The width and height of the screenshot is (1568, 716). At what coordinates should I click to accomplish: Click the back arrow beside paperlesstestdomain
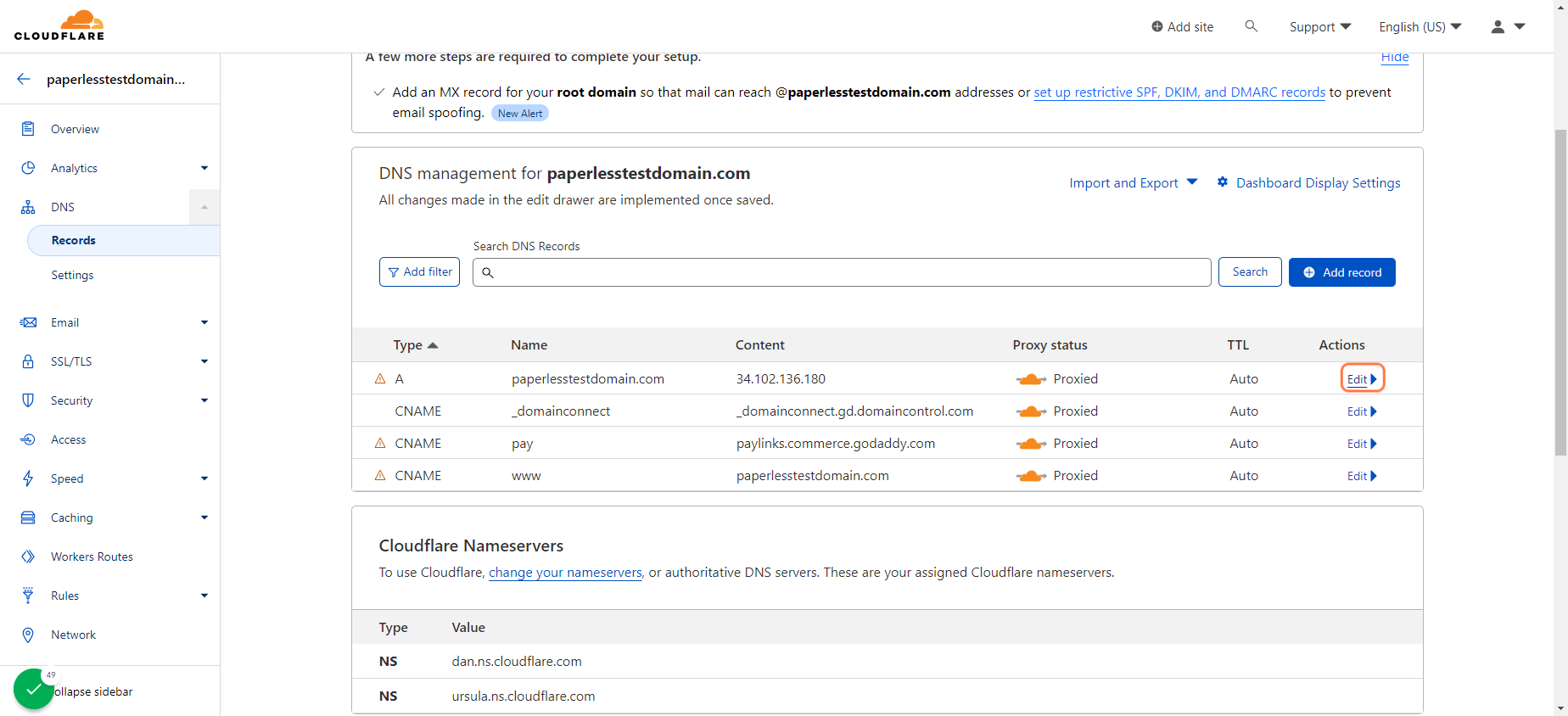[24, 79]
